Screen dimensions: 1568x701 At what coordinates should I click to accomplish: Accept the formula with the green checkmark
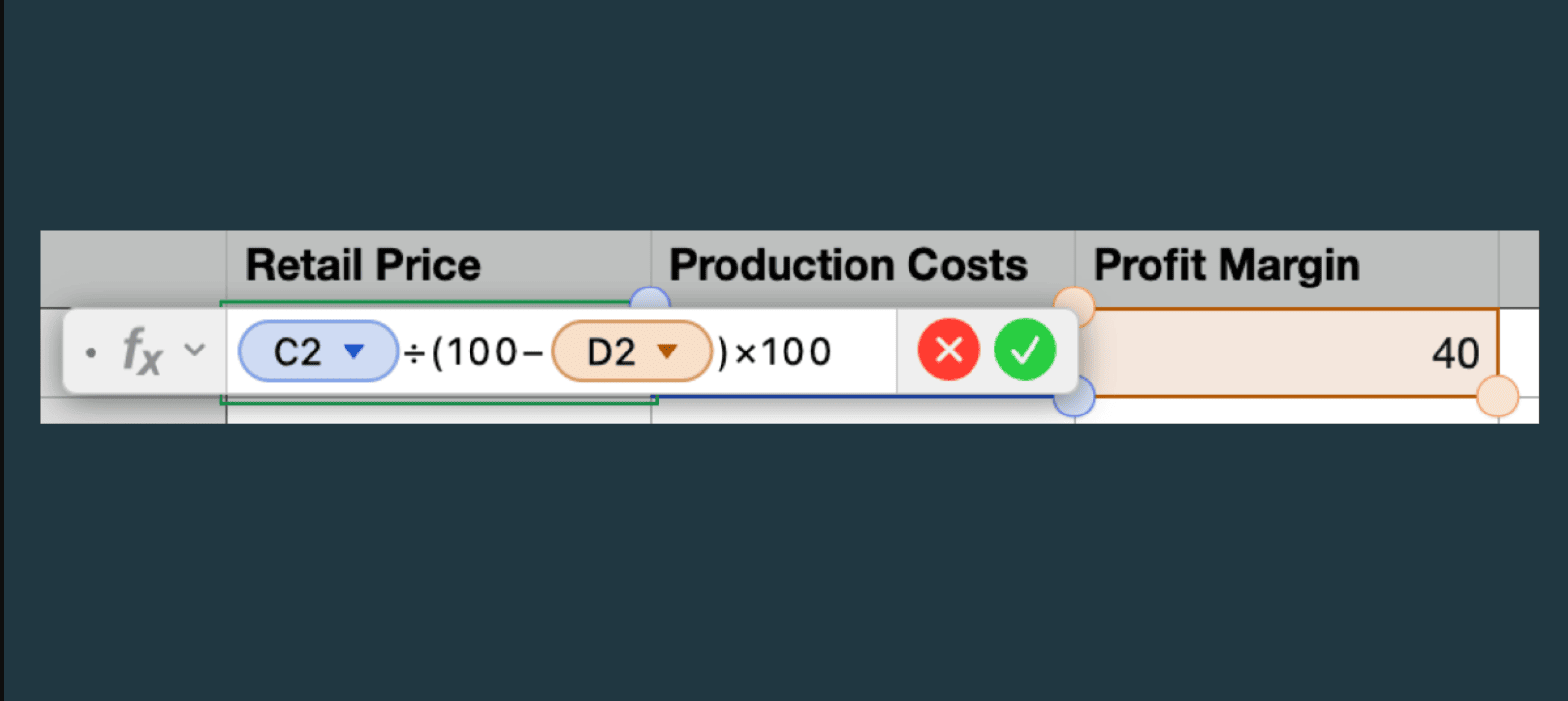(x=1025, y=350)
